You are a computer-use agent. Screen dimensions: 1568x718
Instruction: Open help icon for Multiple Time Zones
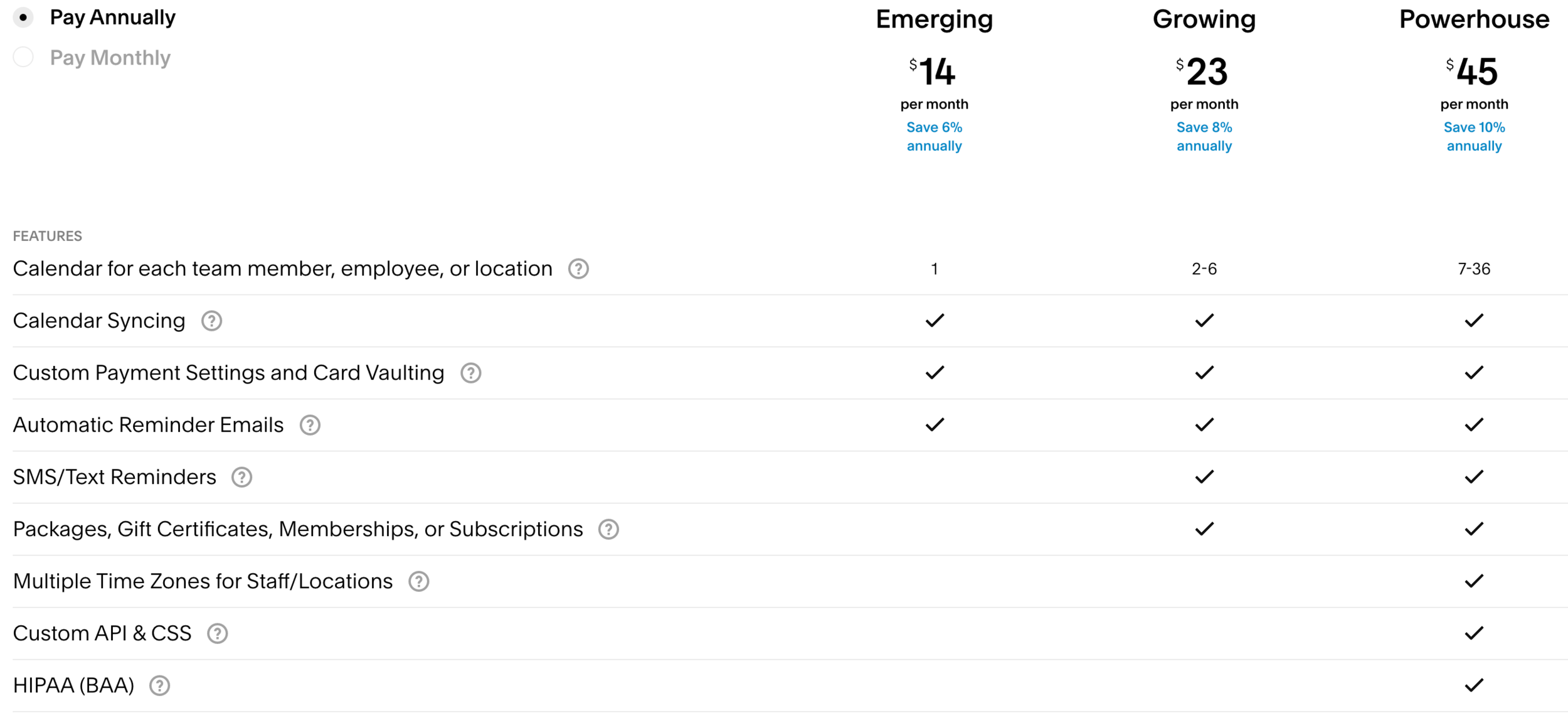[x=418, y=581]
